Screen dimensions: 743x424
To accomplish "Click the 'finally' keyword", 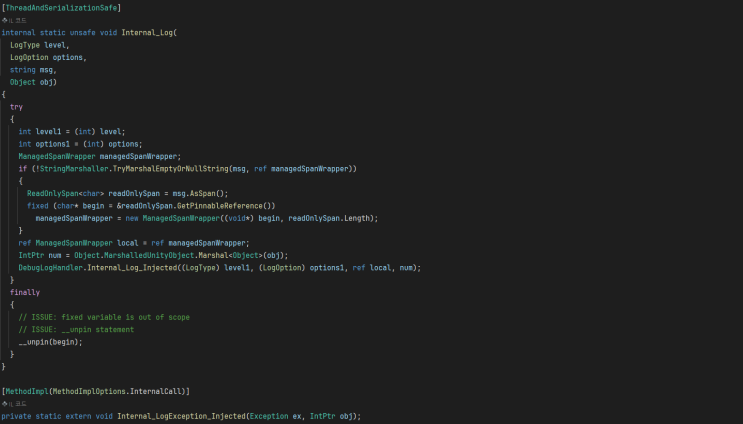I will (x=25, y=293).
